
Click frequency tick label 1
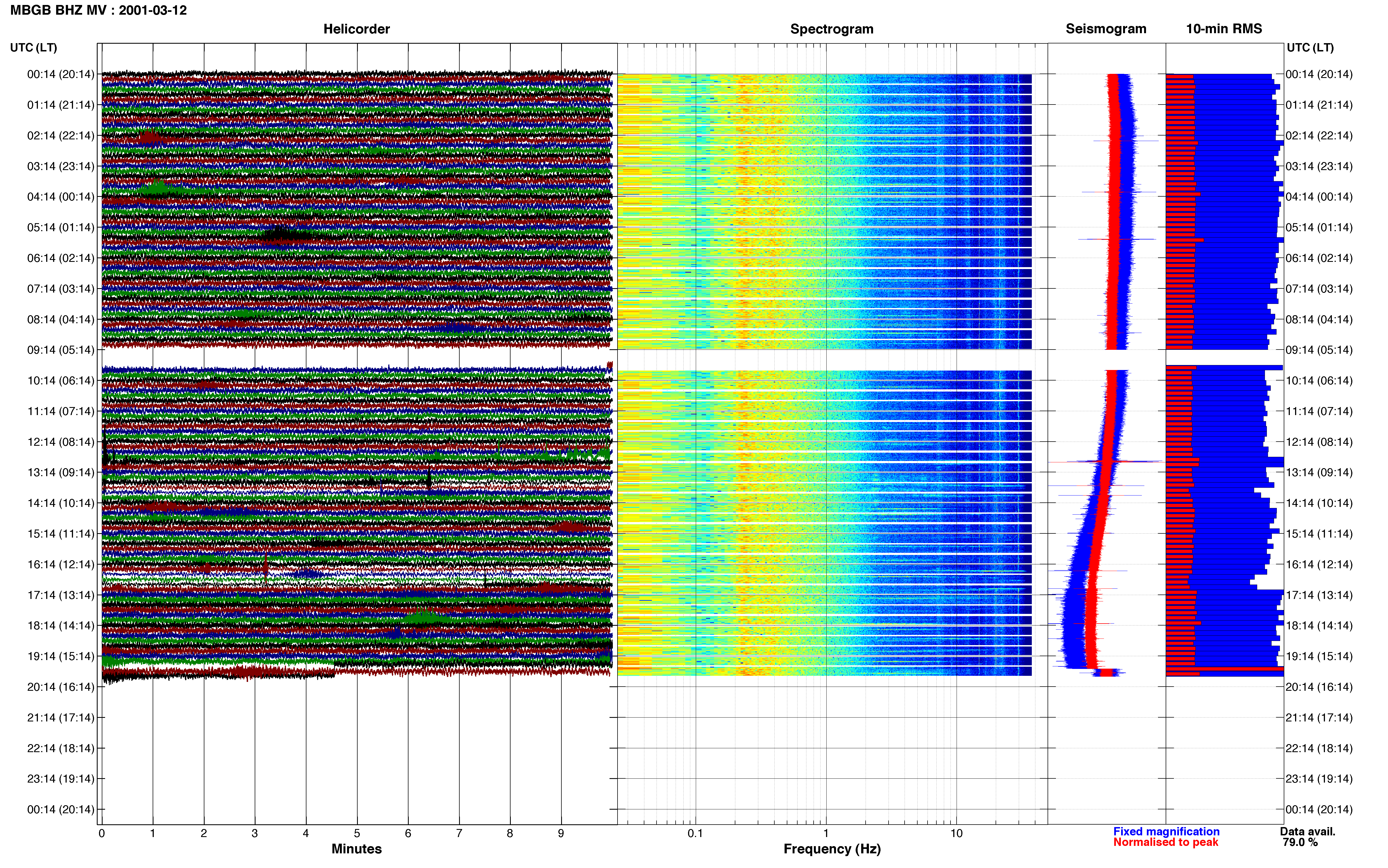826,833
